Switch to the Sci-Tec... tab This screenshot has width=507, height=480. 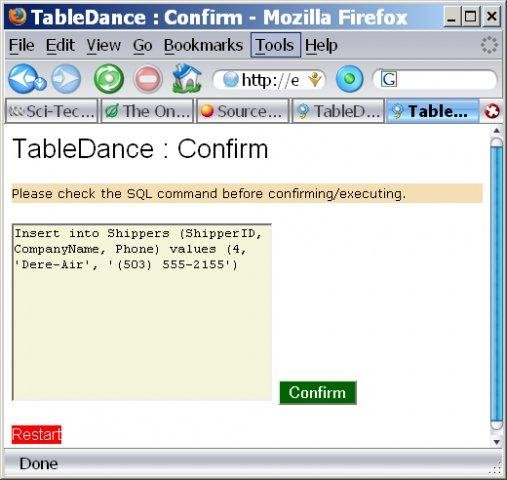[x=51, y=111]
